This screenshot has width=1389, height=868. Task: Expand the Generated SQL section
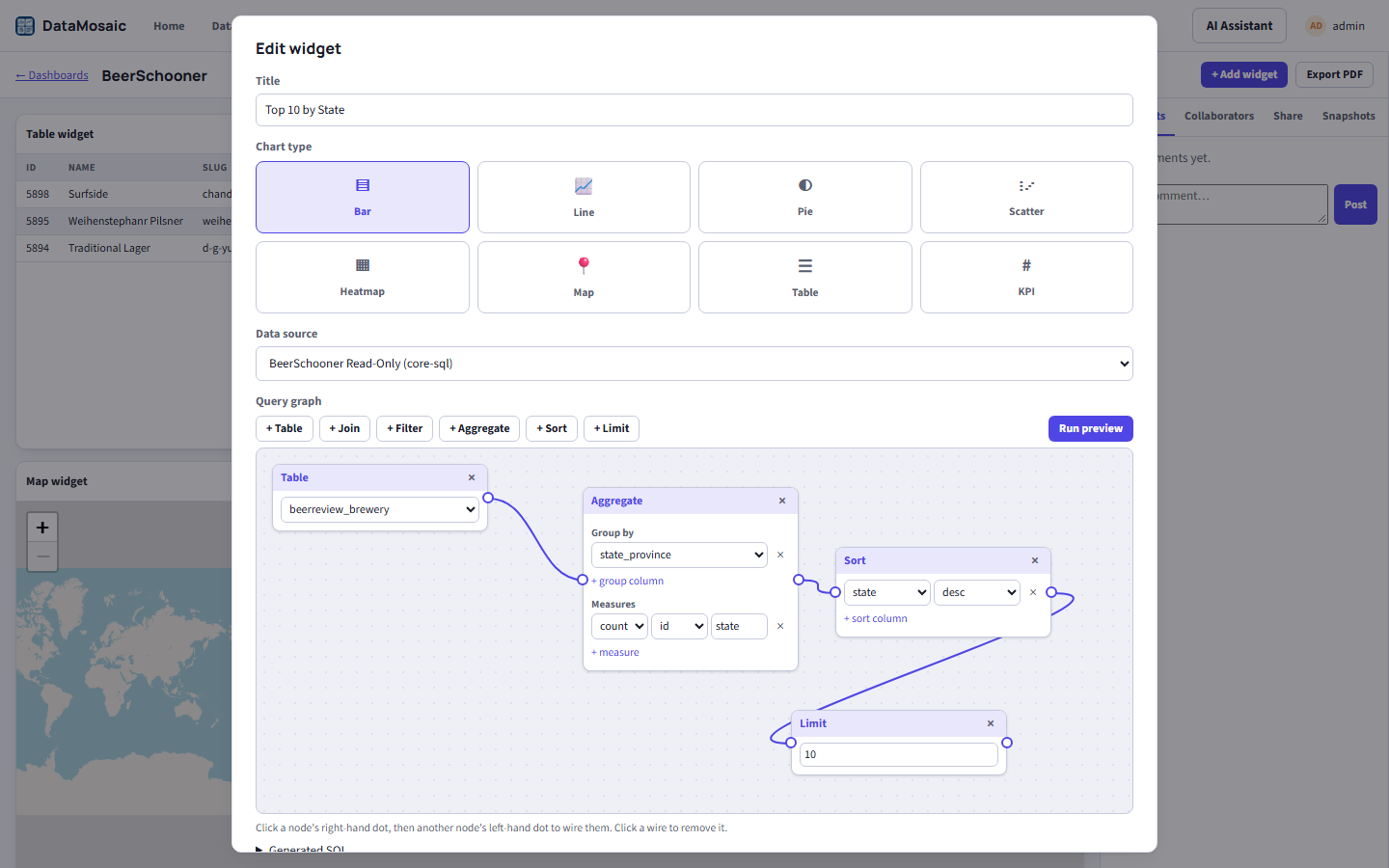300,849
